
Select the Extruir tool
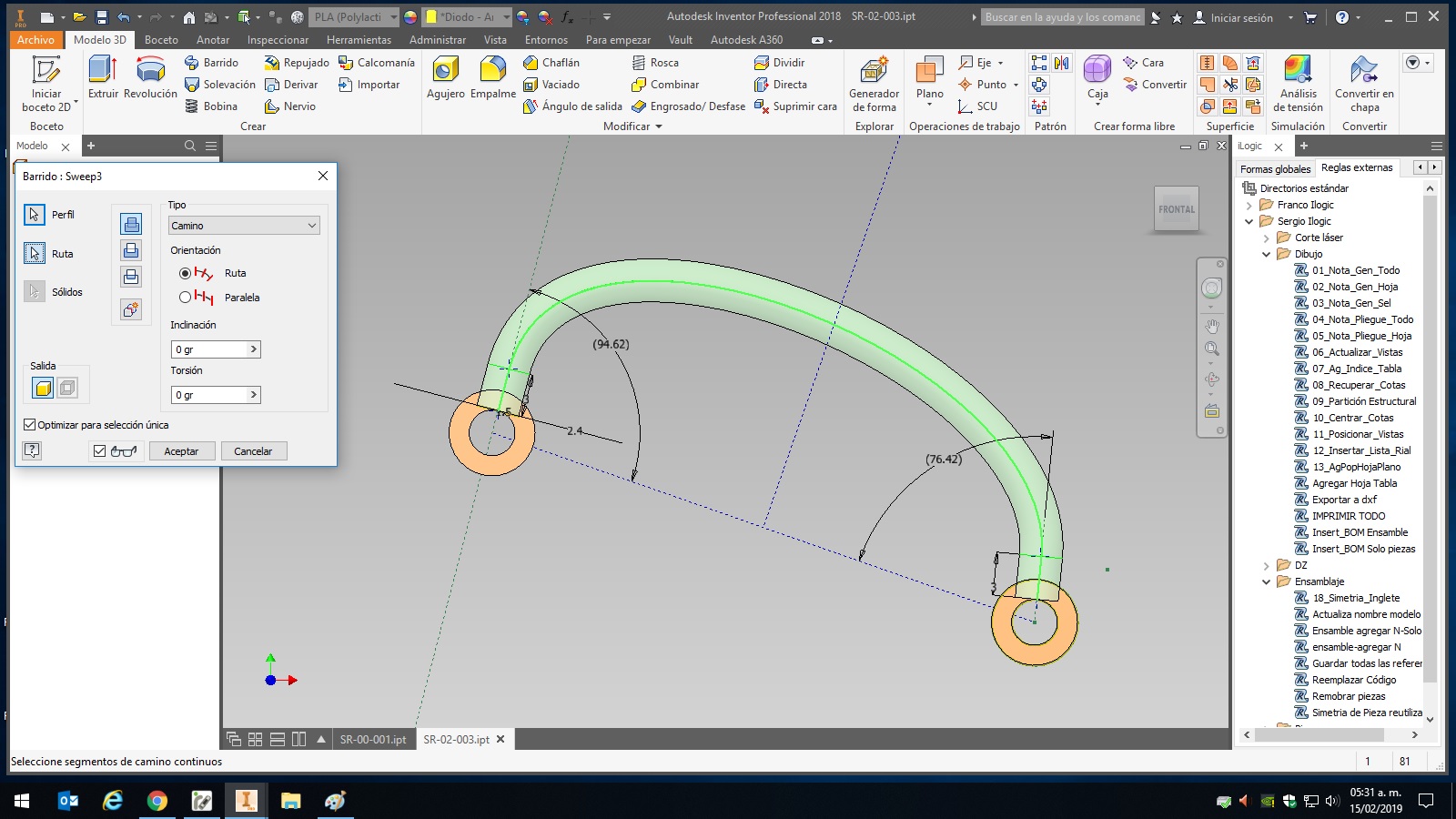(101, 77)
